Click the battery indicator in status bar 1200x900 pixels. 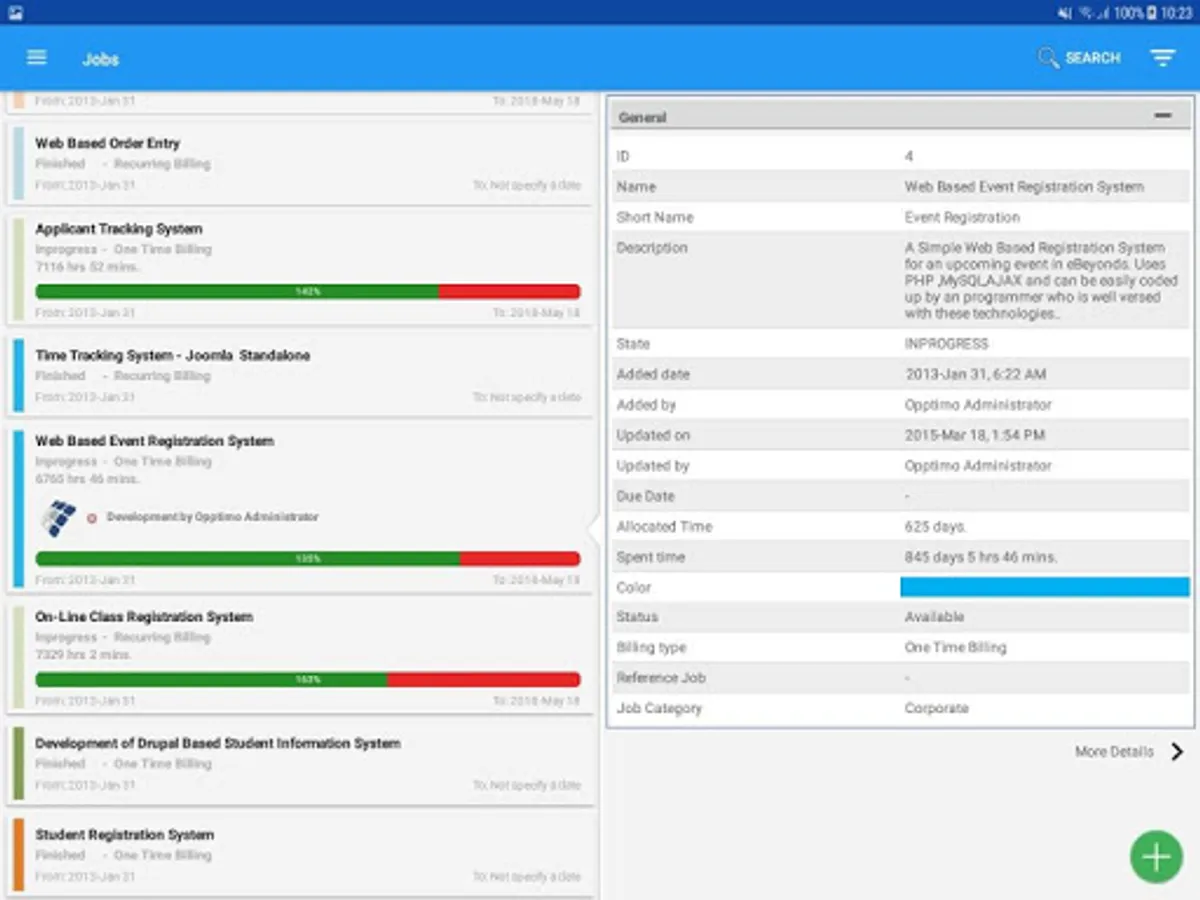point(1152,12)
